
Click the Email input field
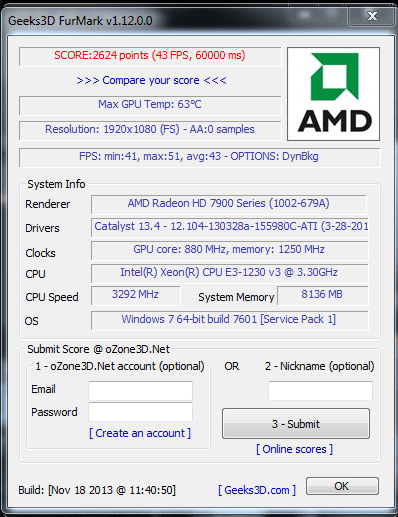point(140,391)
